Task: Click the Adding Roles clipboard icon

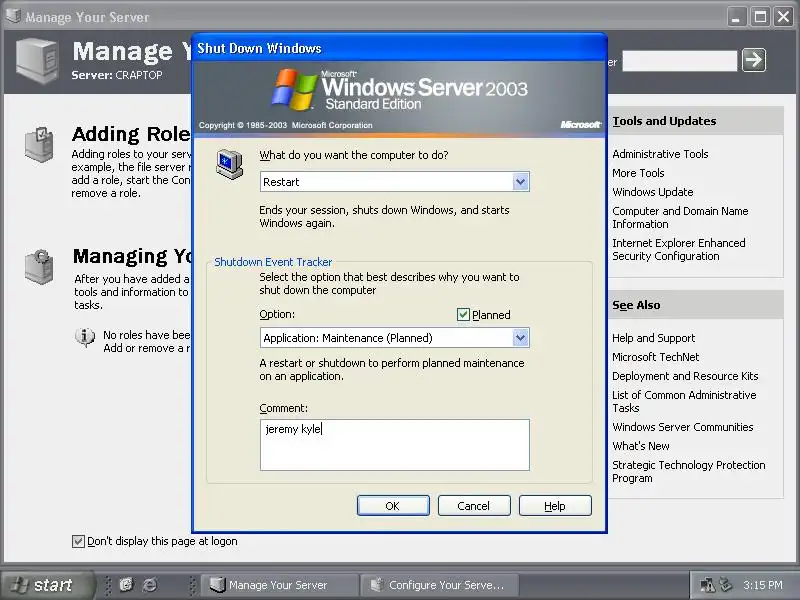Action: pos(39,145)
